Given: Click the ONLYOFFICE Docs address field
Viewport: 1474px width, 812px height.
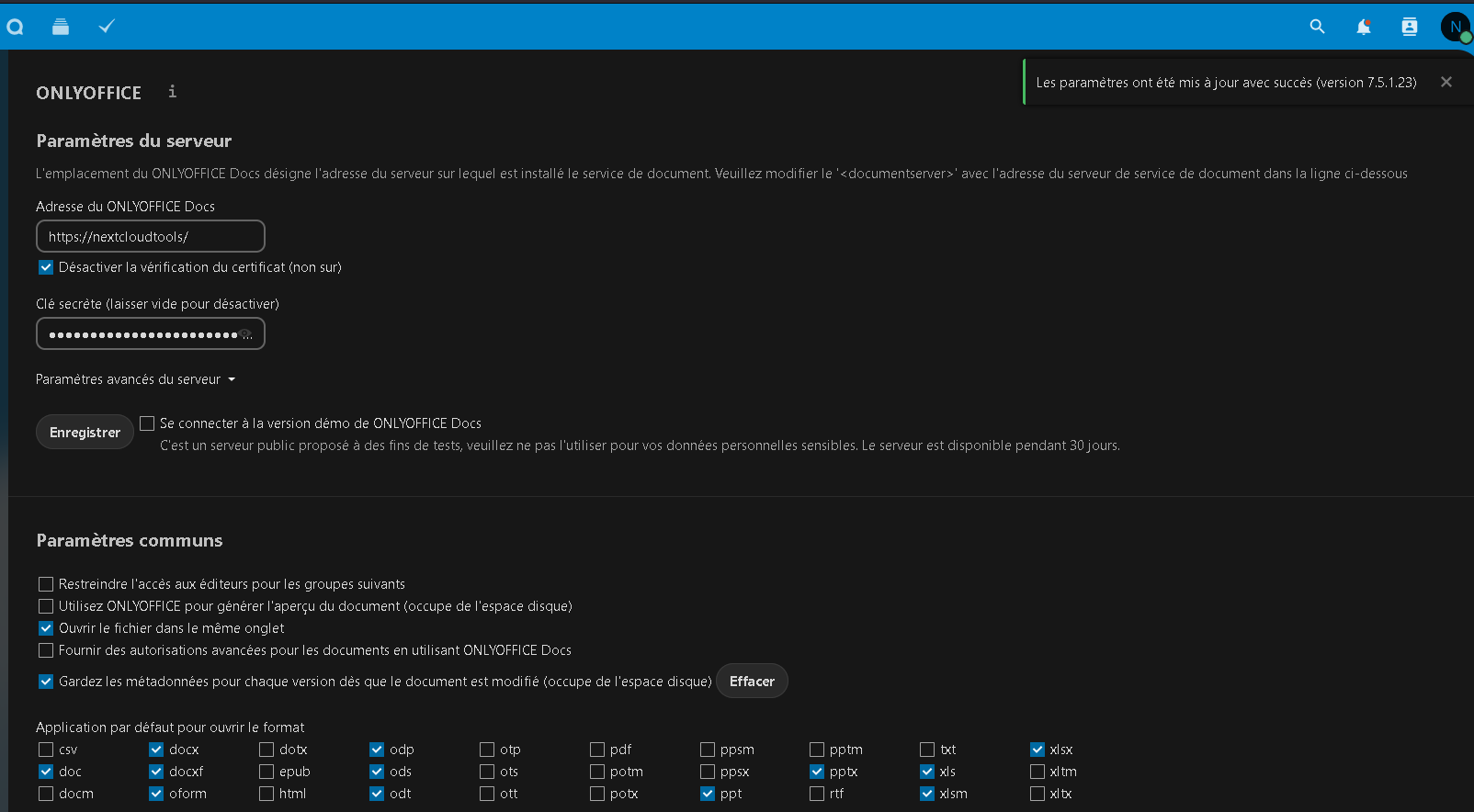Looking at the screenshot, I should pos(151,236).
